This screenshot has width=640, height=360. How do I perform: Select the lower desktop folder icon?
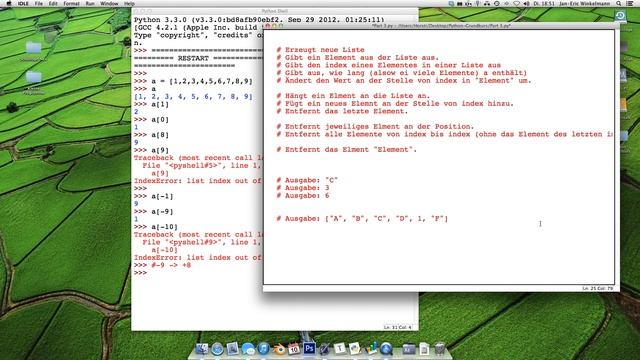point(33,78)
